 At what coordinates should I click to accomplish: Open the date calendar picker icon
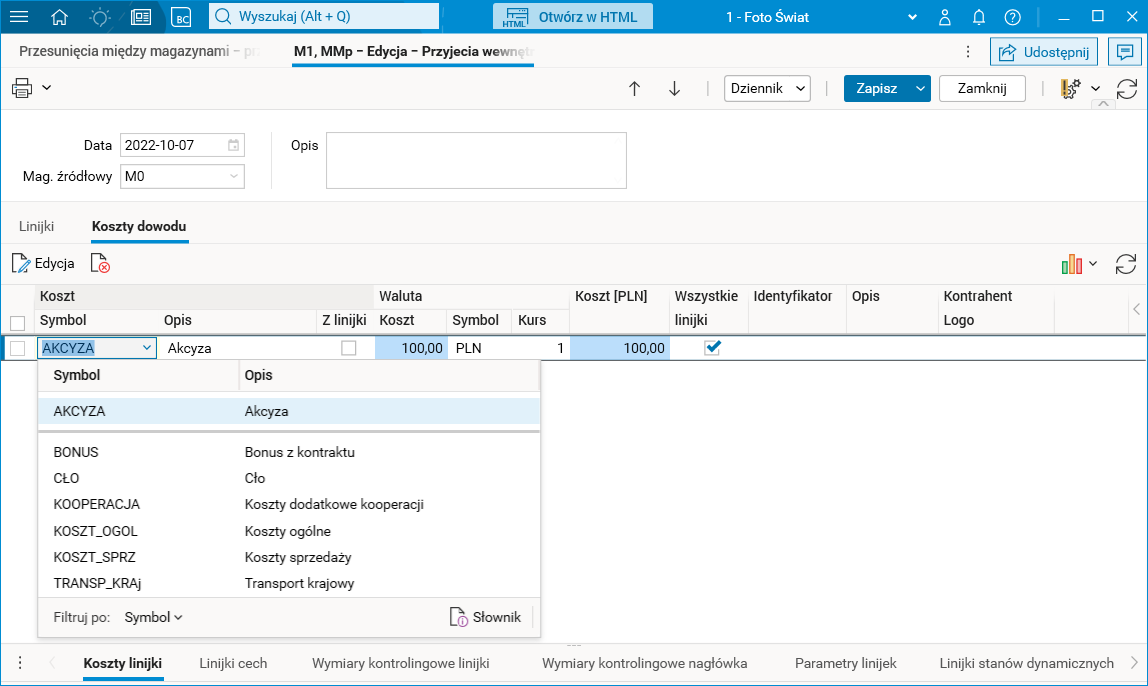tap(233, 145)
